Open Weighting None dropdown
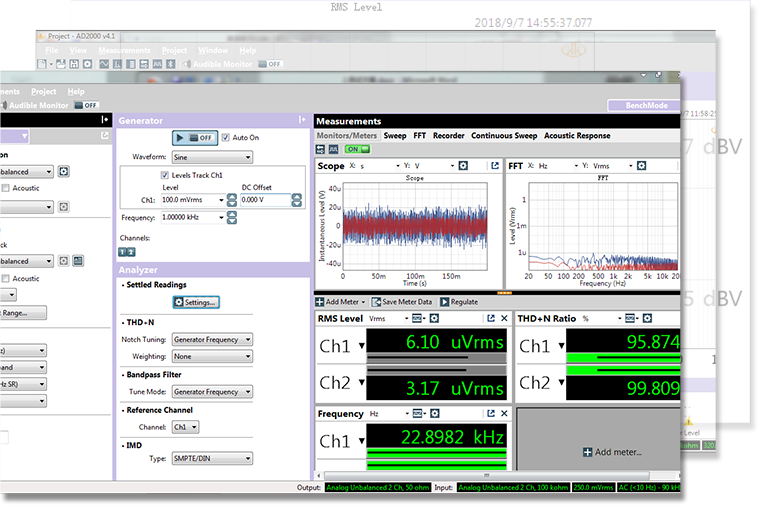The height and width of the screenshot is (505, 758). pyautogui.click(x=212, y=357)
